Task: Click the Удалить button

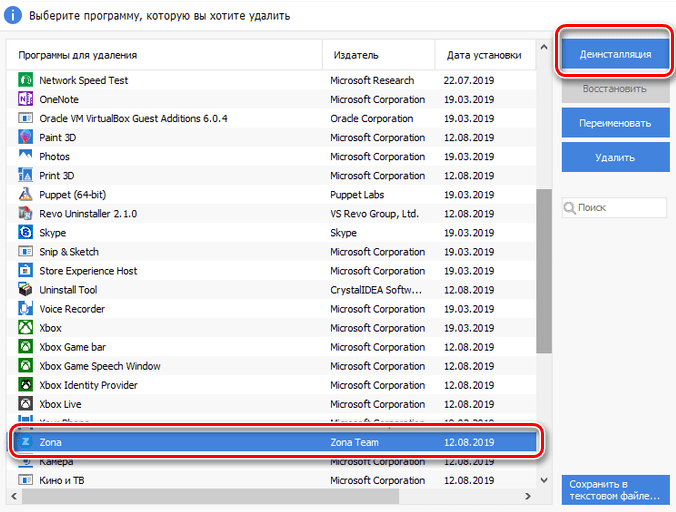Action: (x=615, y=158)
